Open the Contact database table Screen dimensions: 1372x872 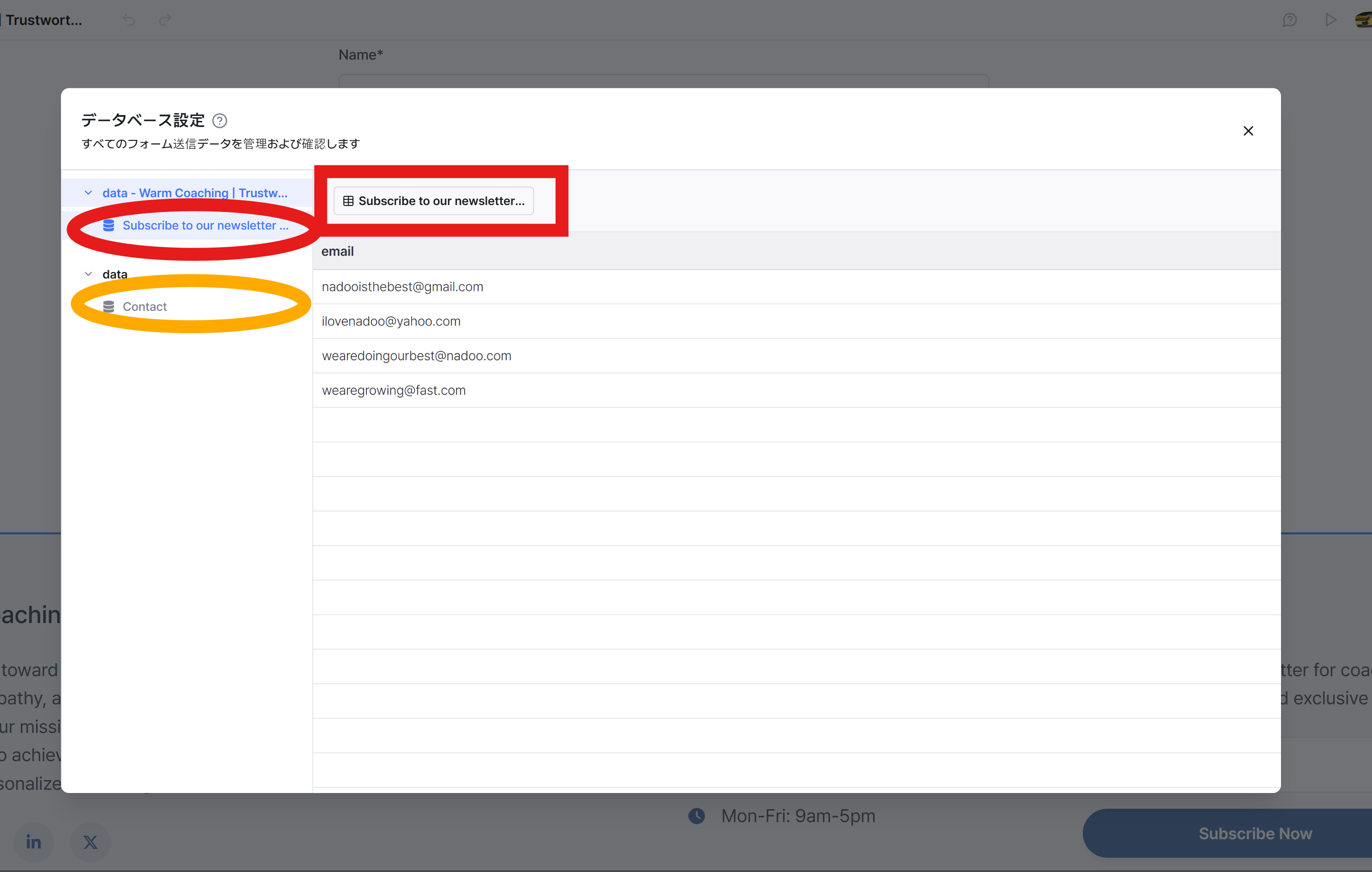point(144,306)
